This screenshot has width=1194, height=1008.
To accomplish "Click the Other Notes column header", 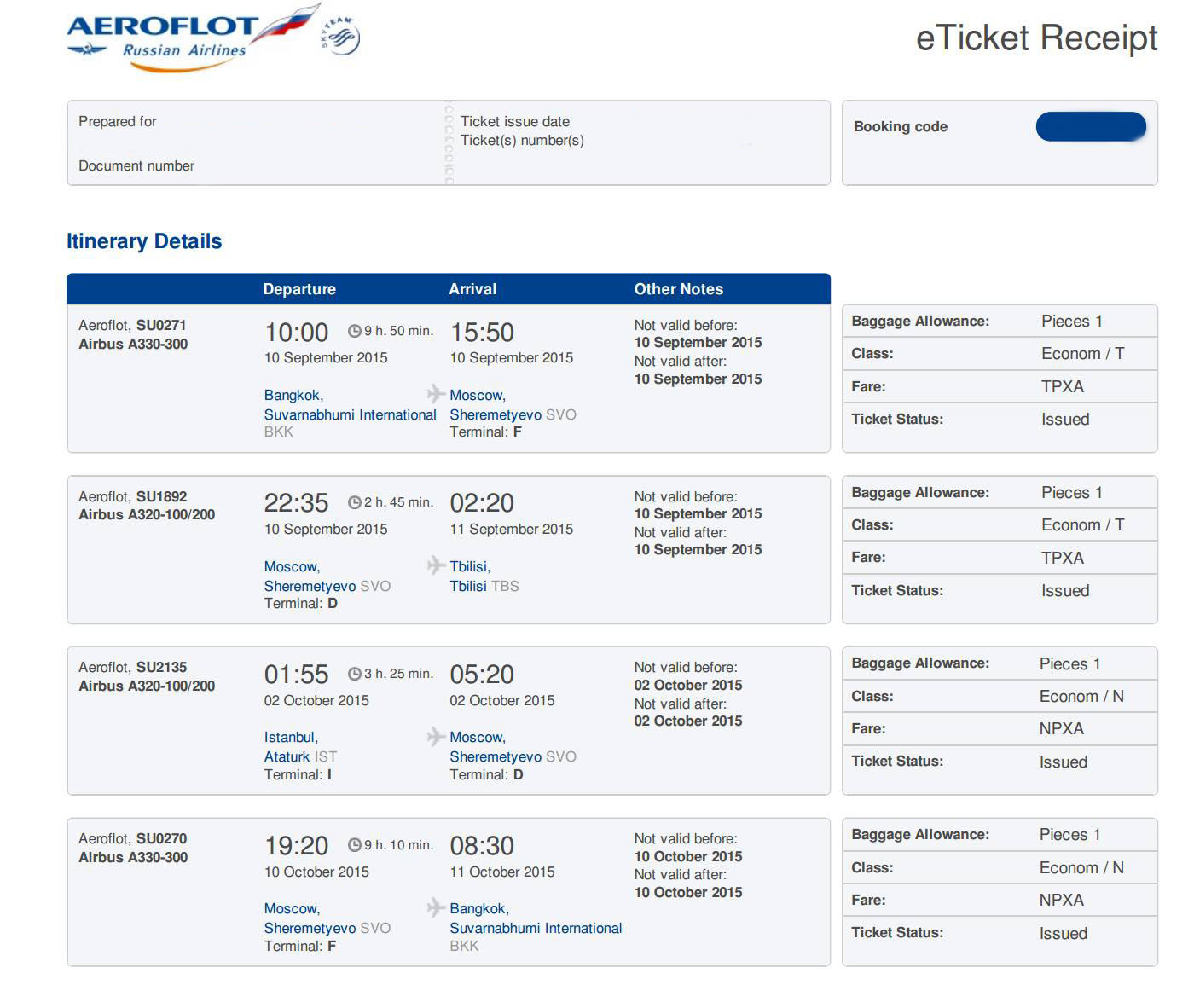I will tap(679, 289).
